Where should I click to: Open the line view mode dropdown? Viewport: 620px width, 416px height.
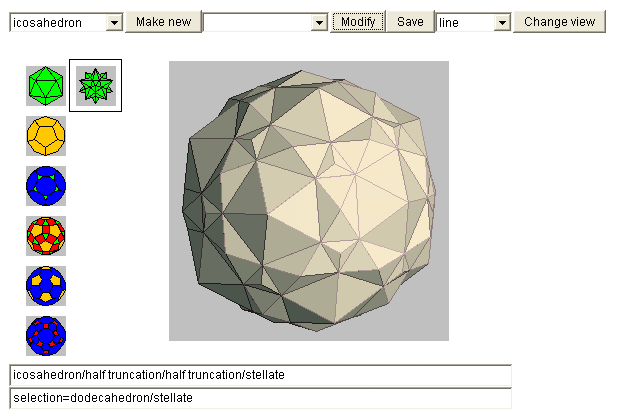tap(473, 22)
